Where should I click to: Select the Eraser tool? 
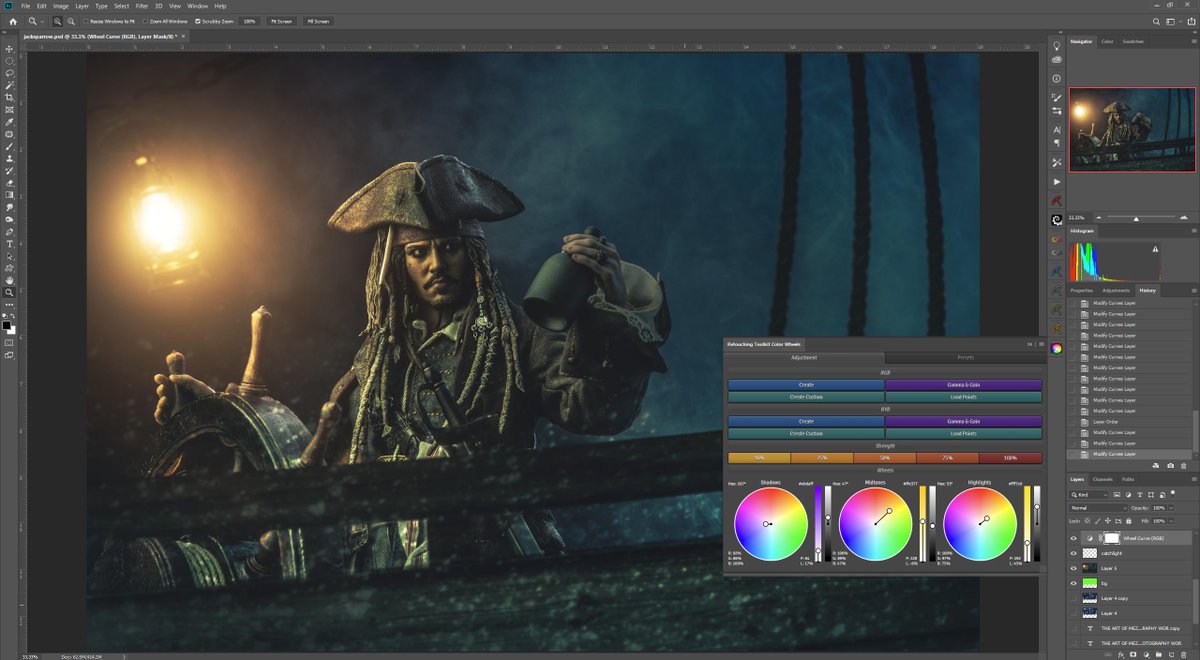click(x=10, y=183)
